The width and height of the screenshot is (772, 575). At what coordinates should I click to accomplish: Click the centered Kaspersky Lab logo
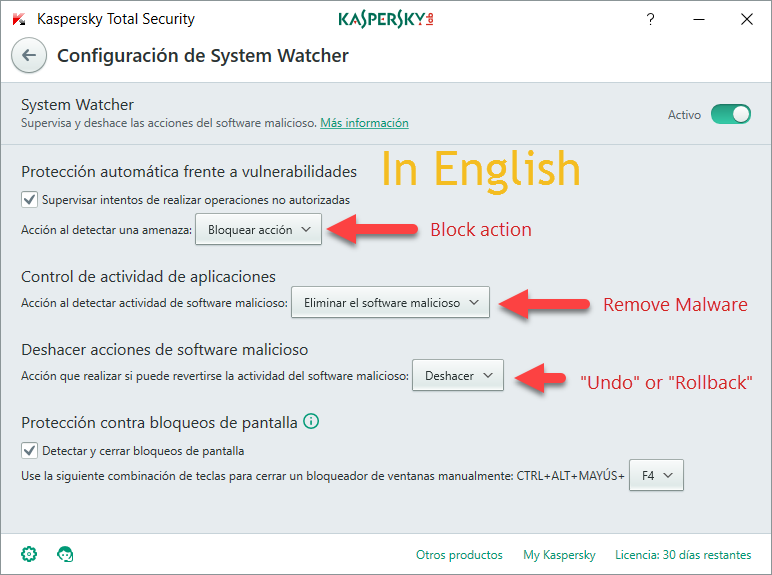pyautogui.click(x=386, y=19)
